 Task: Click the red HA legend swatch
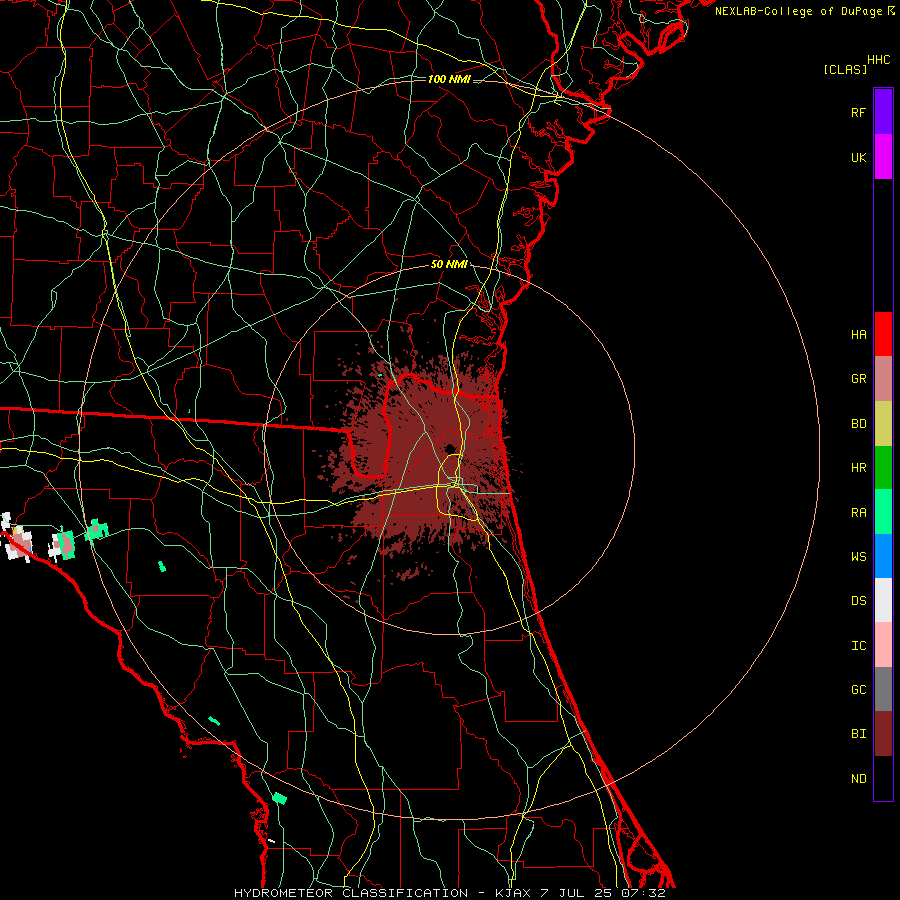883,334
